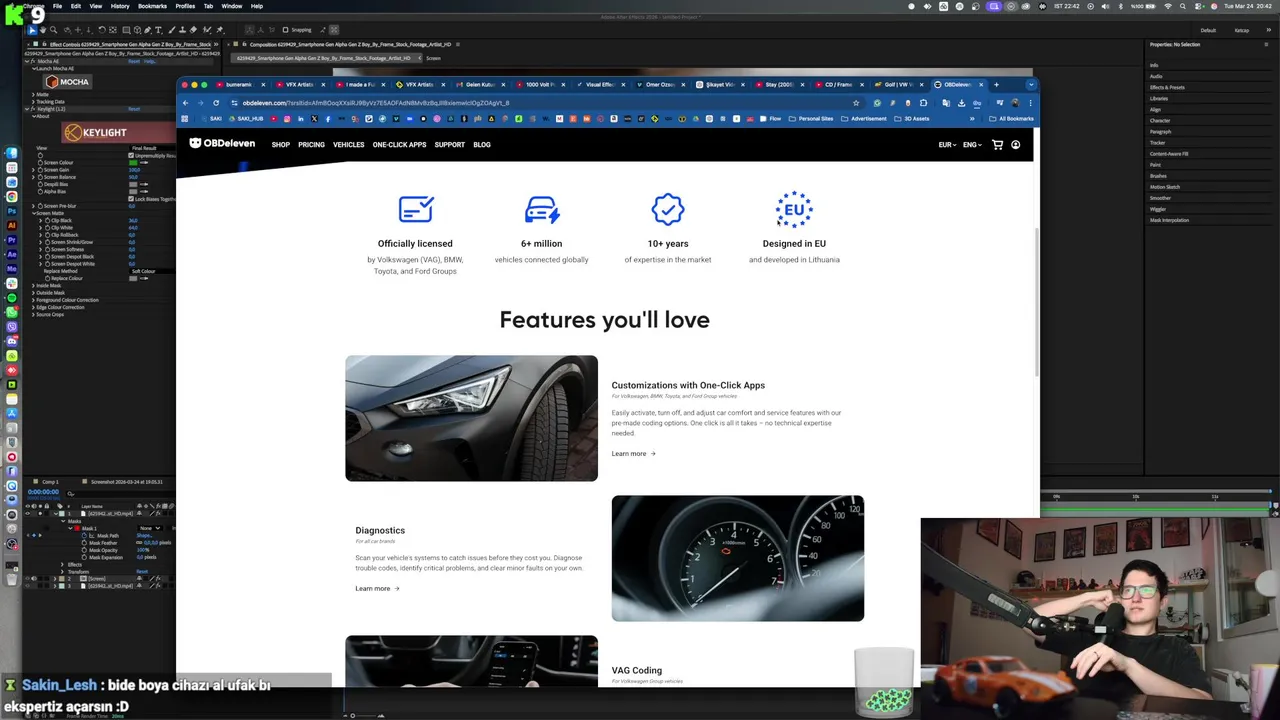Open Illustrator from the Dock

point(12,226)
